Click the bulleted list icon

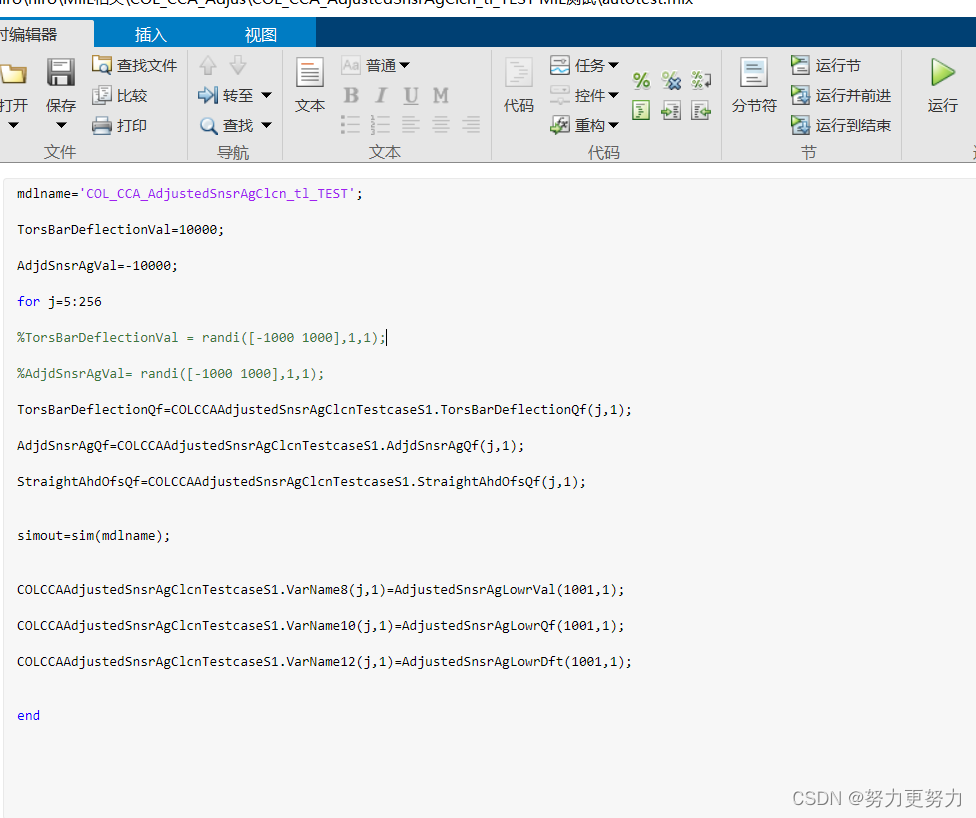[x=350, y=125]
